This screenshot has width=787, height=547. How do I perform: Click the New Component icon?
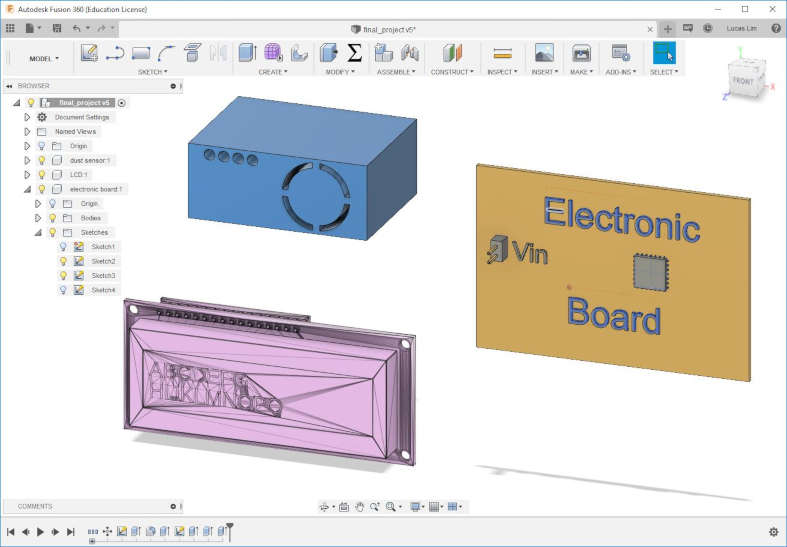pyautogui.click(x=383, y=53)
